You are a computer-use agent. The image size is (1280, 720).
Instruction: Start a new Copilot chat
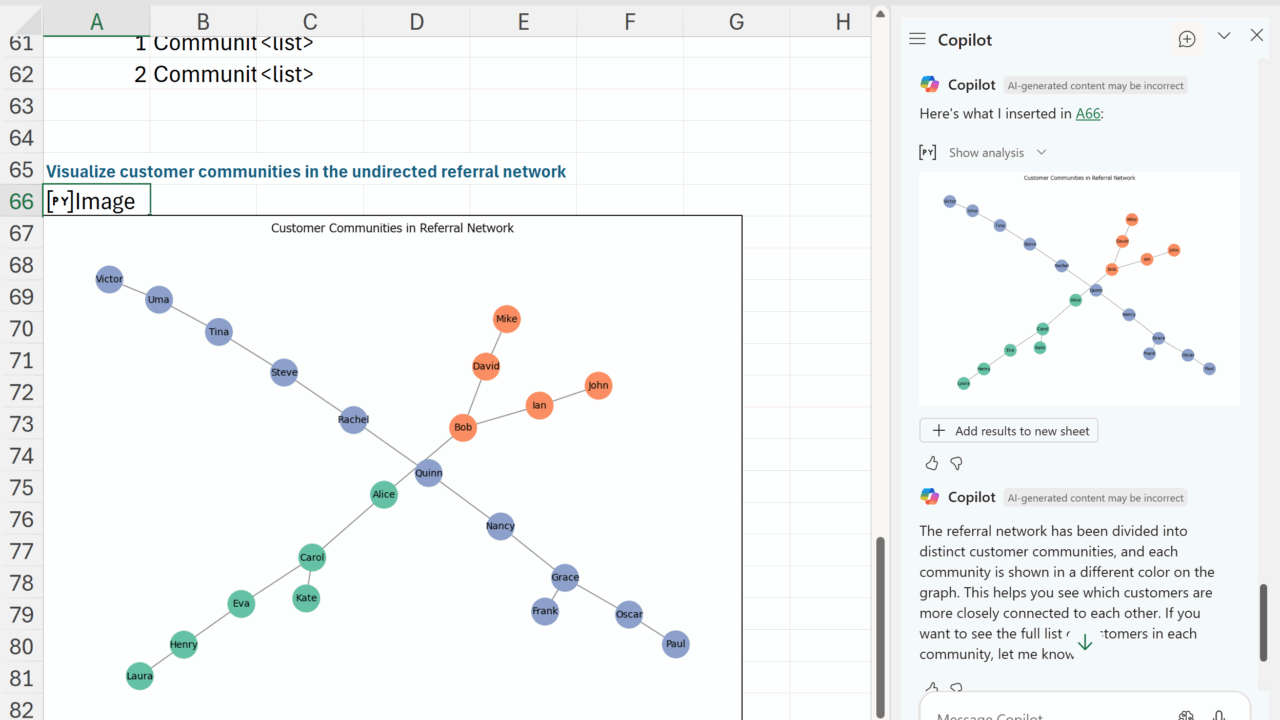(x=1187, y=39)
